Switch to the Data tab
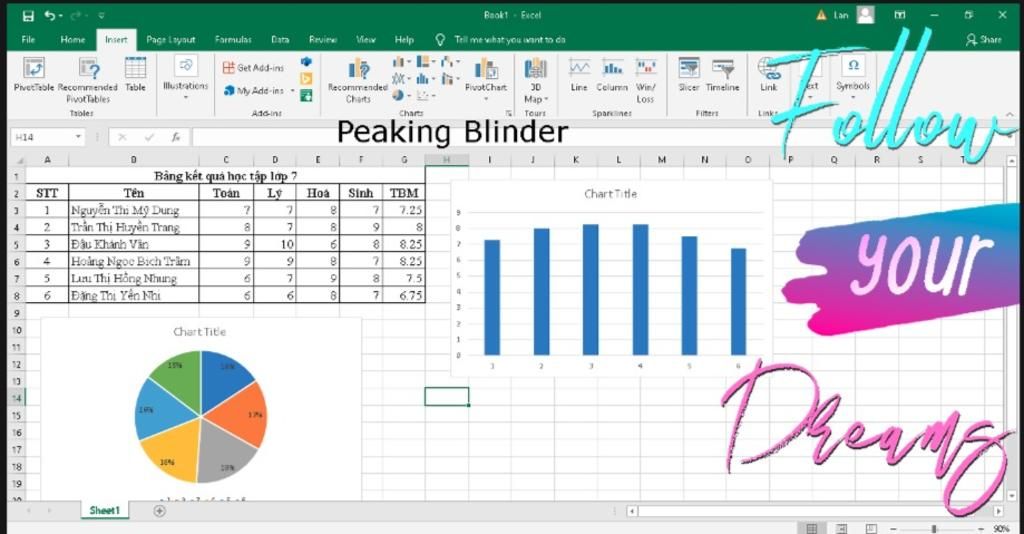The width and height of the screenshot is (1024, 534). pyautogui.click(x=280, y=39)
